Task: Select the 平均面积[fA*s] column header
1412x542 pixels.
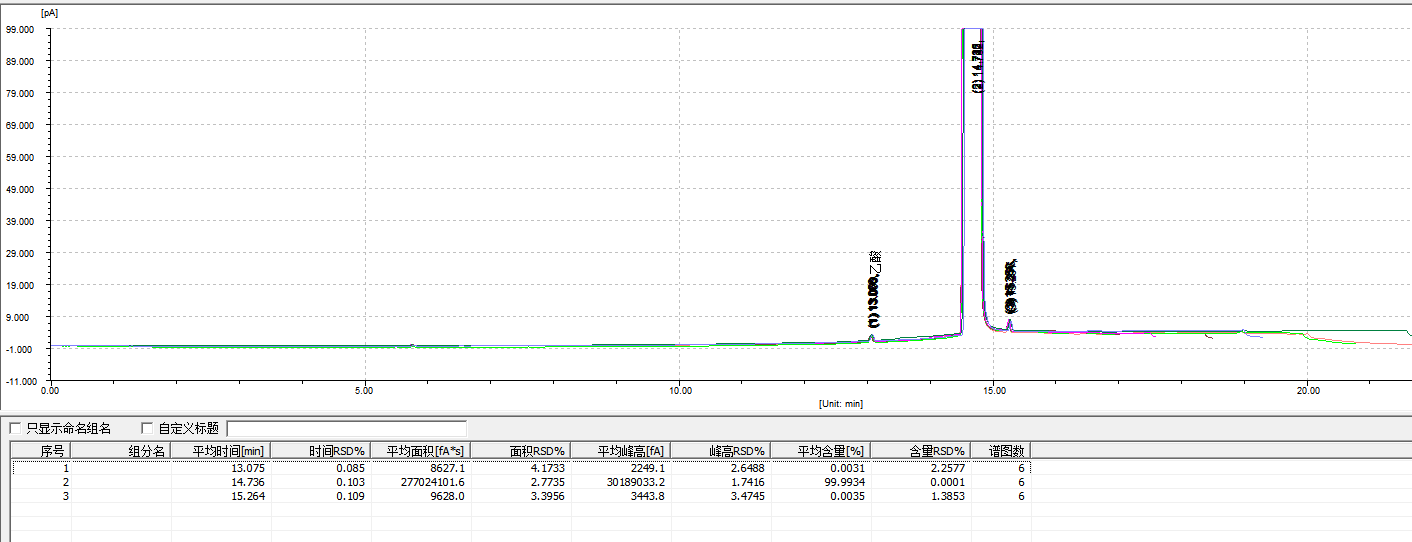Action: tap(421, 451)
